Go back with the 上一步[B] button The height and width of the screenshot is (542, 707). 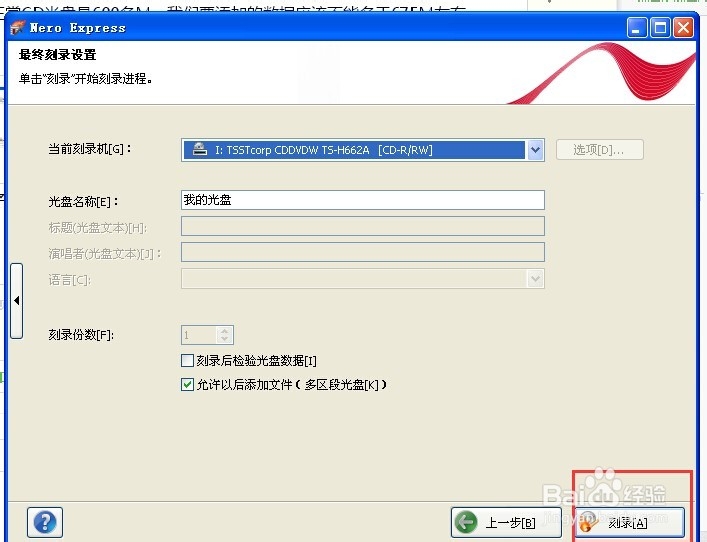point(506,522)
